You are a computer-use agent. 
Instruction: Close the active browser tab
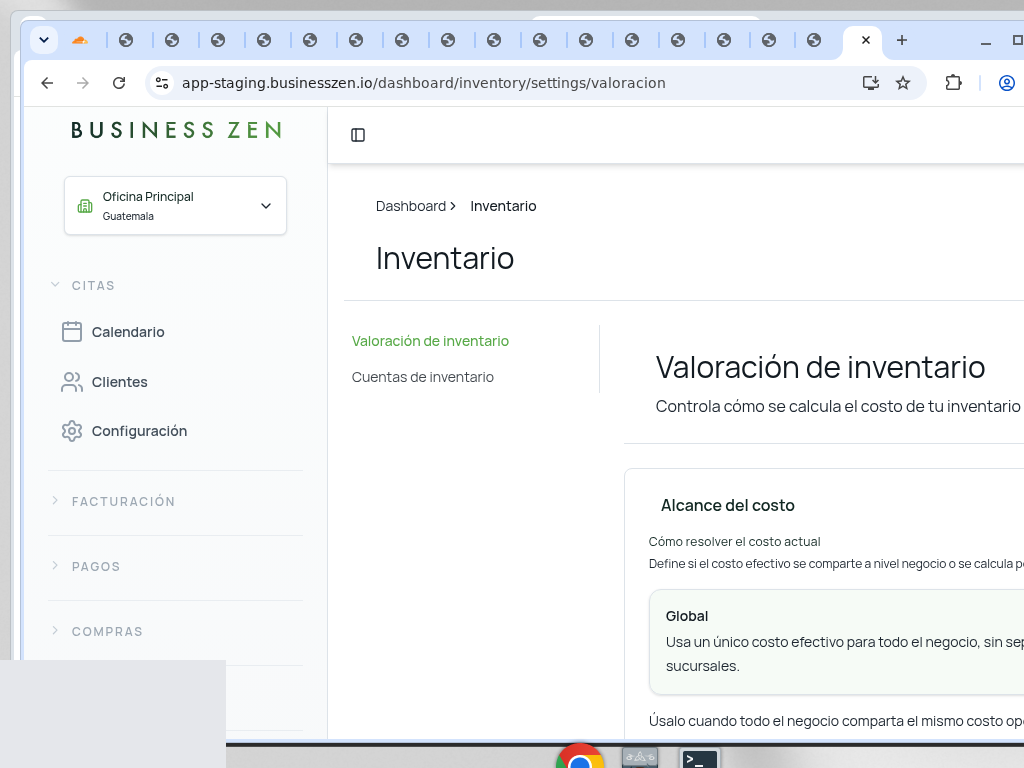pos(866,40)
